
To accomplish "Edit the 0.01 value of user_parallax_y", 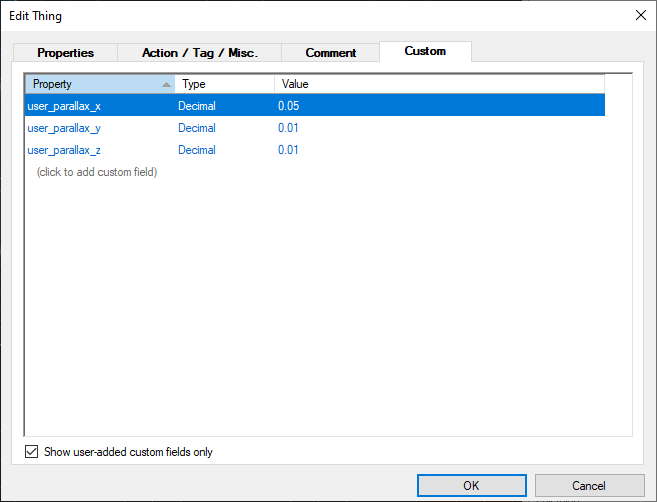I will 288,128.
